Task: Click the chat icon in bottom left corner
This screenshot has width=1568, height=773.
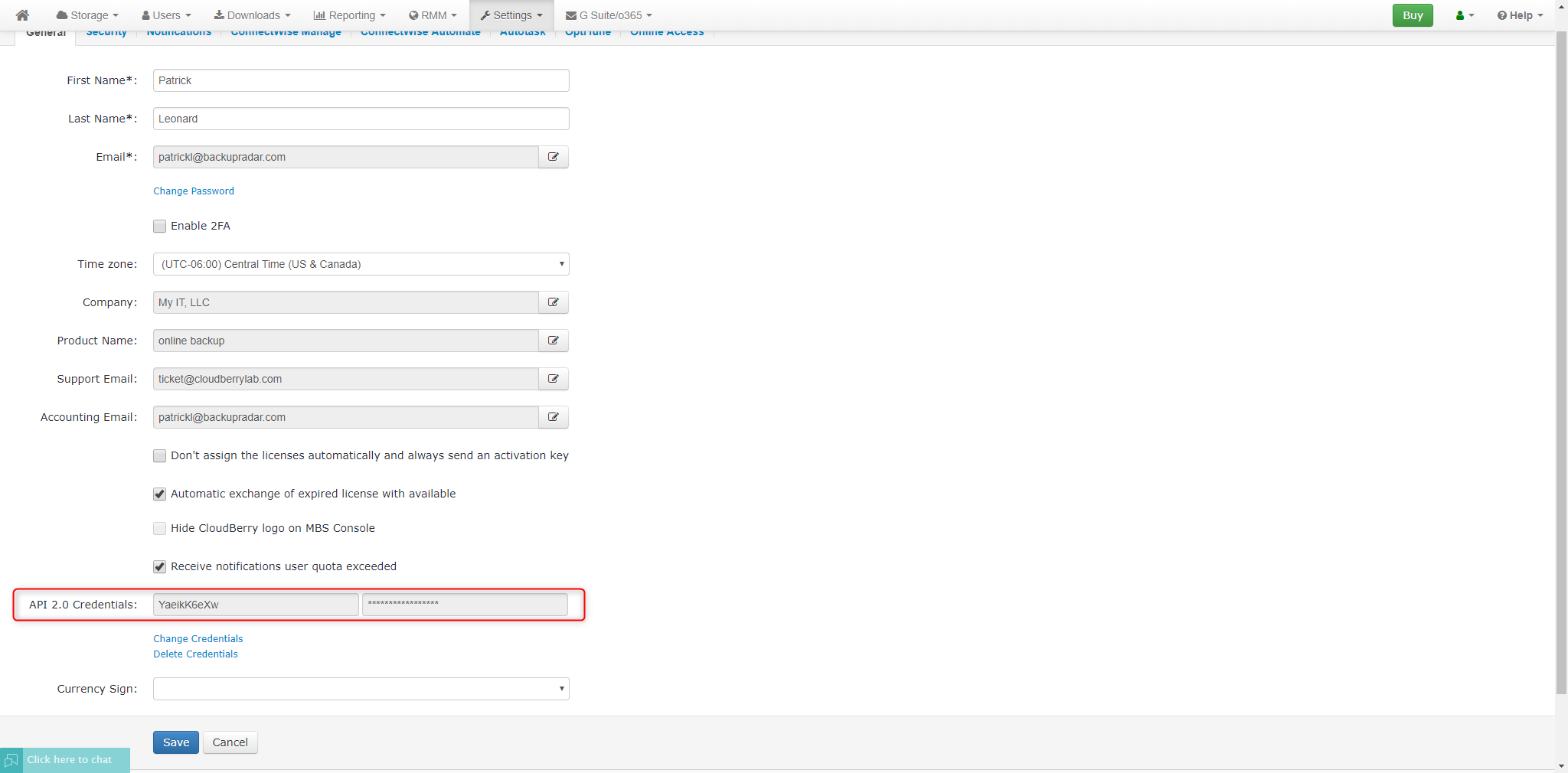Action: click(x=12, y=759)
